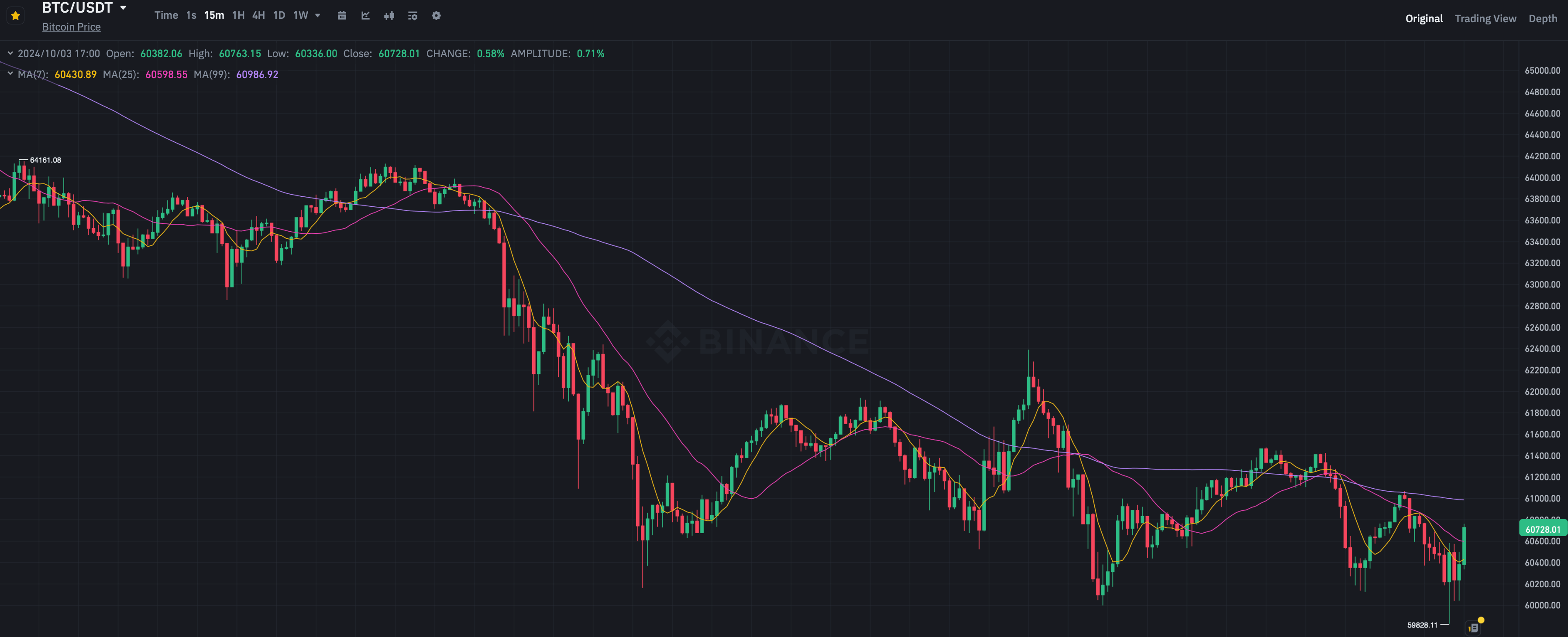Switch to the 4H interval

(x=259, y=15)
